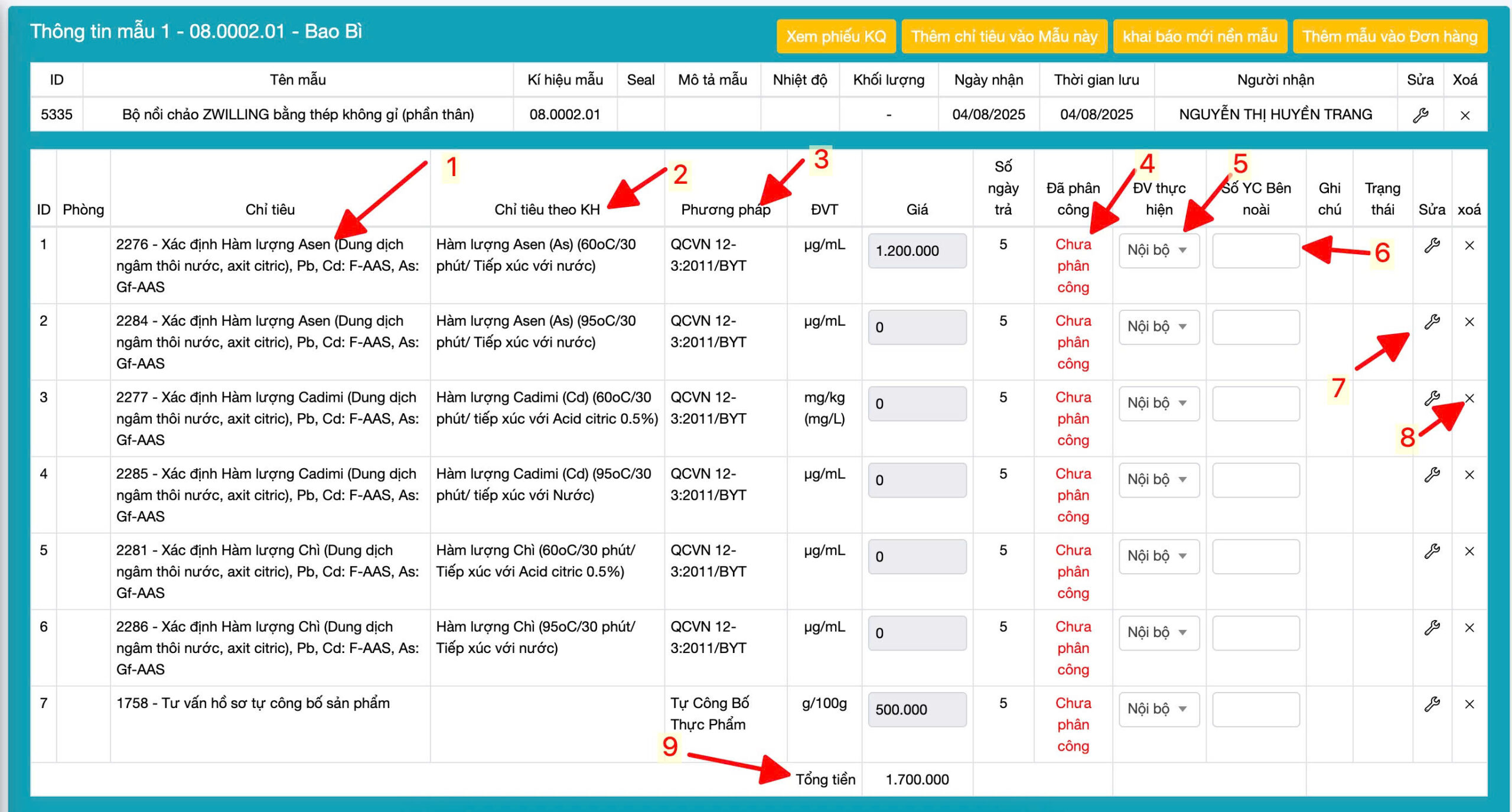Remove criterion 2277 with its X icon
The image size is (1512, 812).
click(1469, 398)
